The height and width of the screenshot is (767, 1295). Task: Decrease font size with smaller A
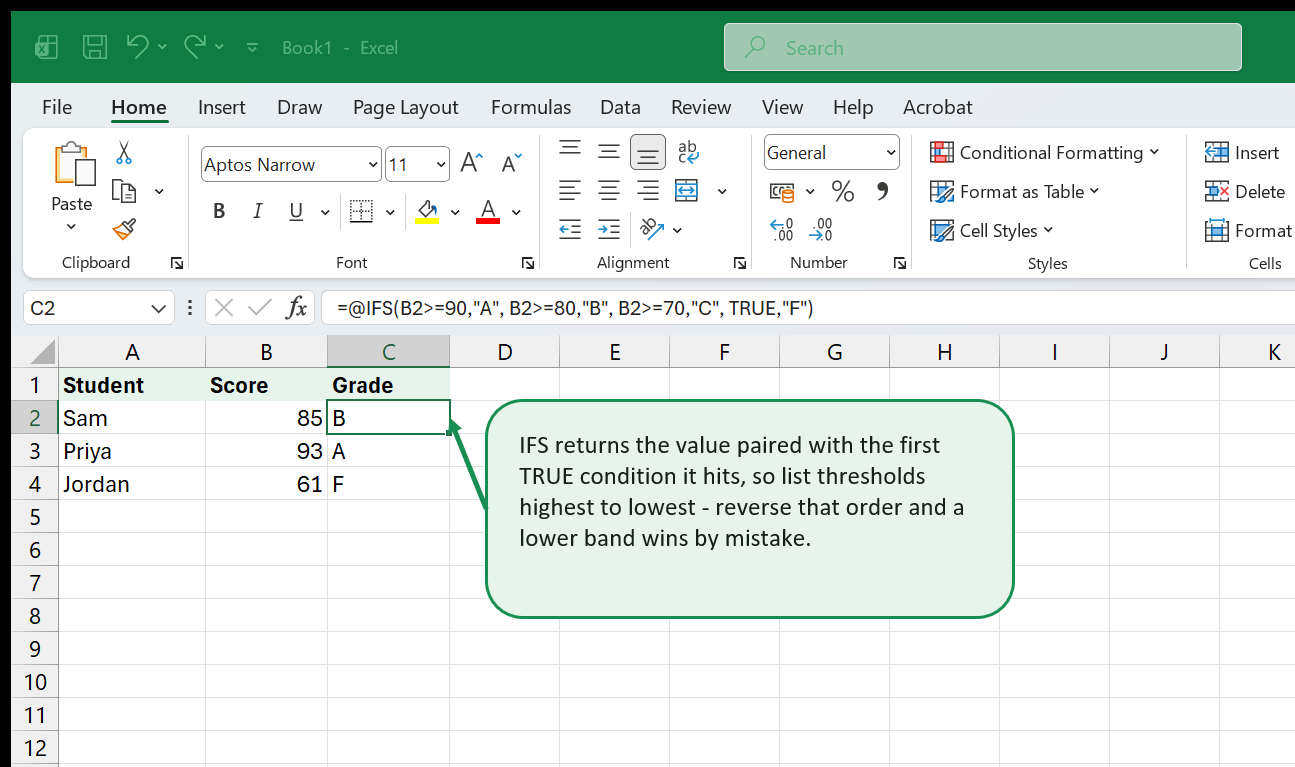coord(512,164)
